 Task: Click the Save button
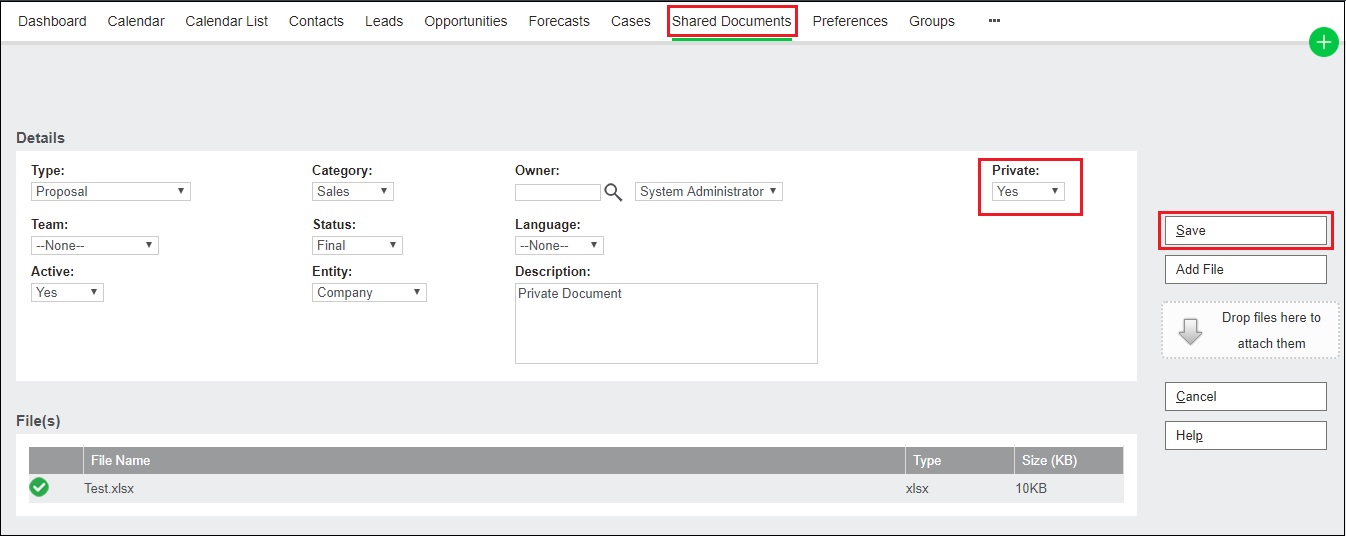click(1245, 230)
